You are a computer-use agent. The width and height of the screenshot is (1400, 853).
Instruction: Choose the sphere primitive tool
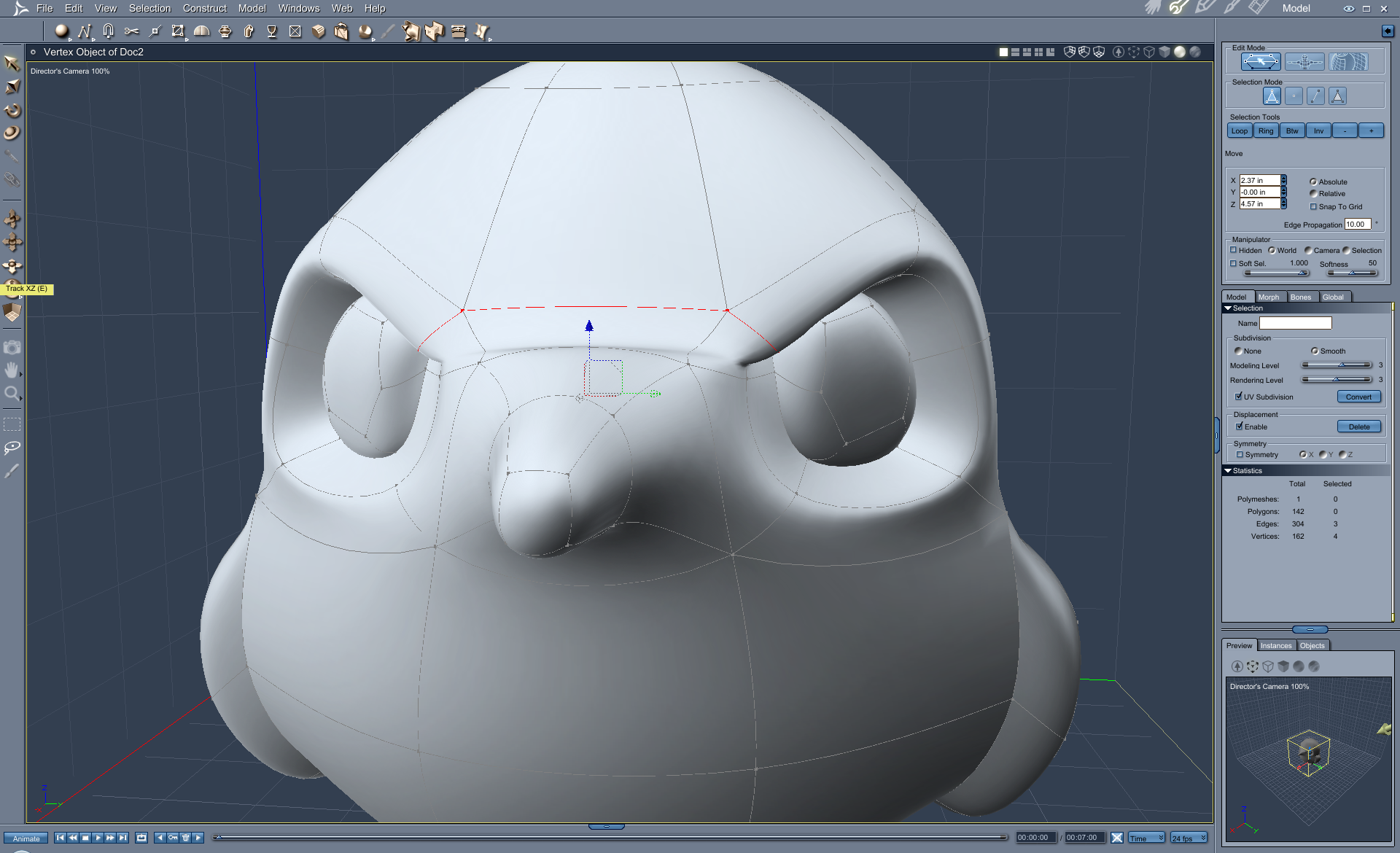[x=61, y=31]
